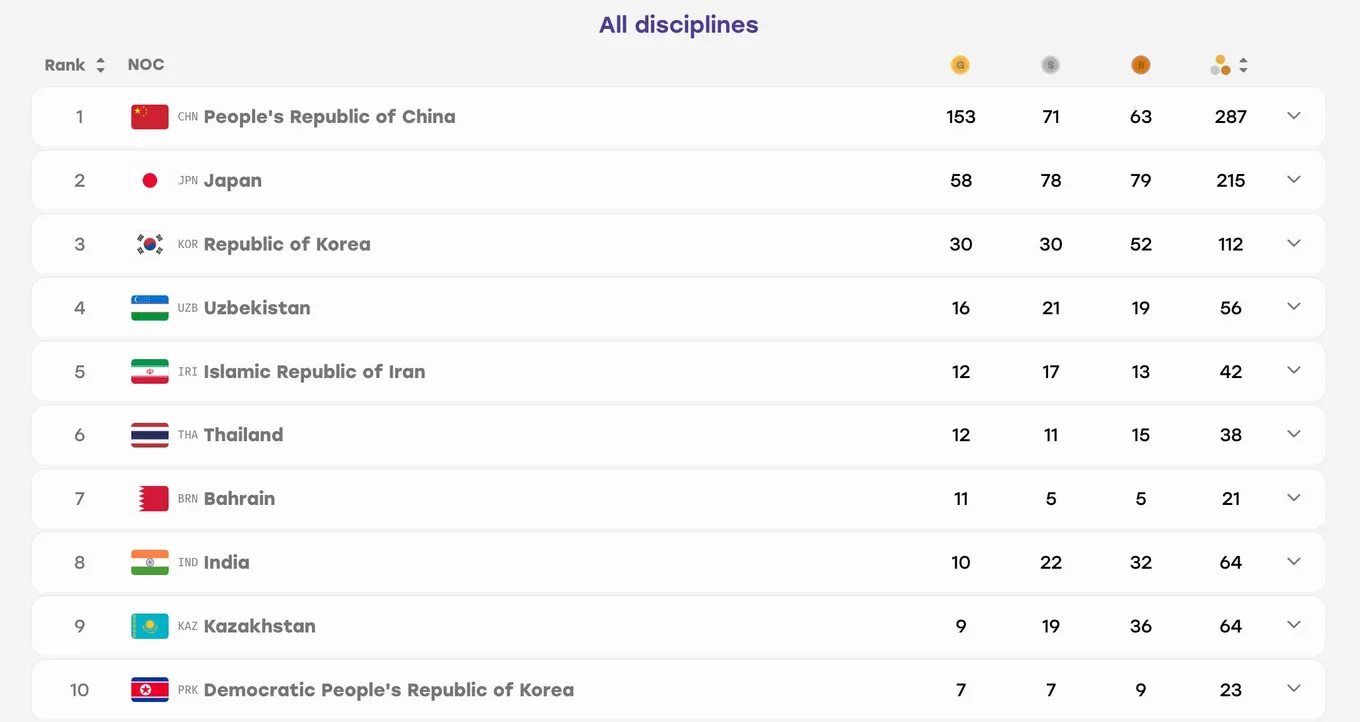Click the Thailand flag icon
1360x722 pixels.
point(150,435)
